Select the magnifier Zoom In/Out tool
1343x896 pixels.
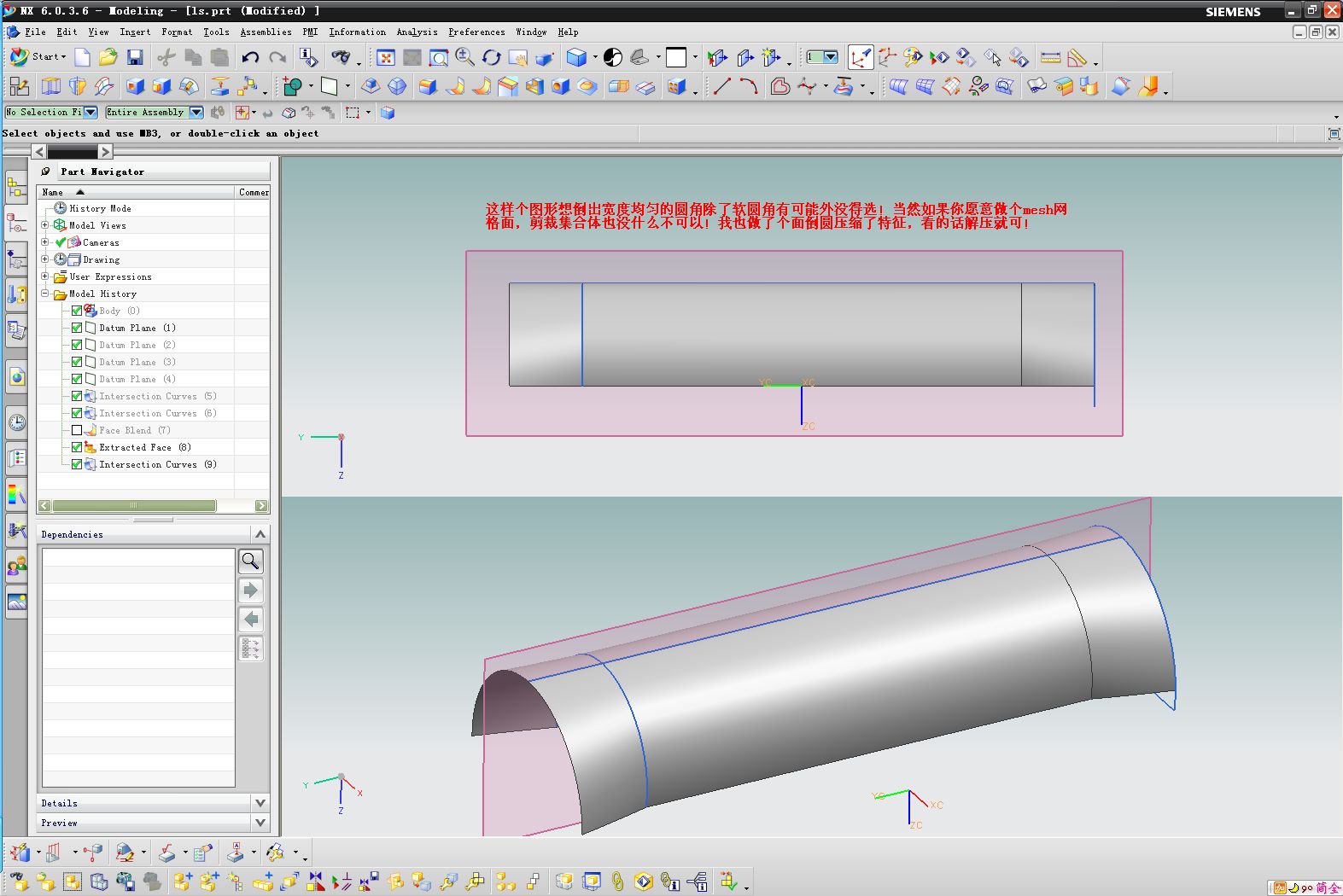tap(464, 57)
